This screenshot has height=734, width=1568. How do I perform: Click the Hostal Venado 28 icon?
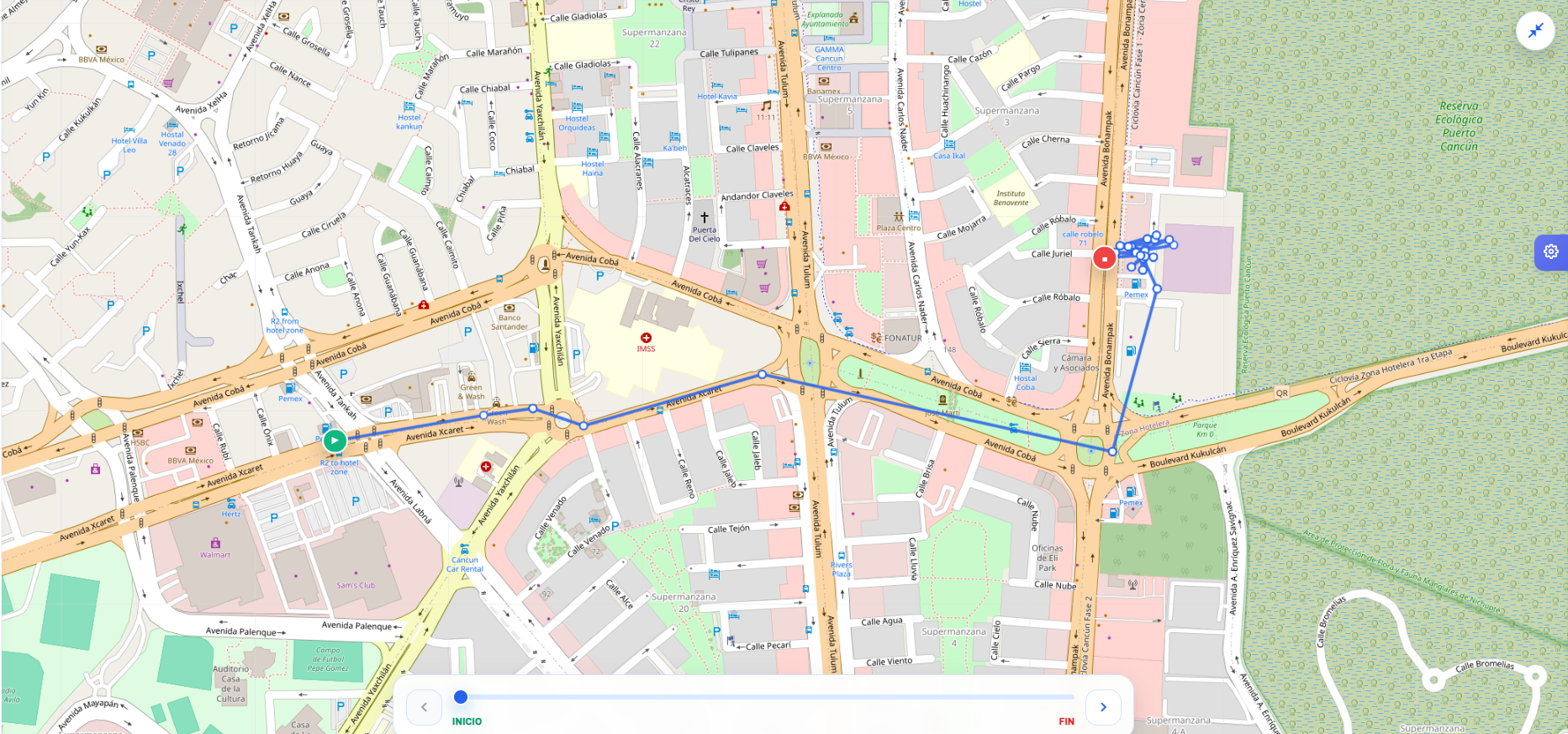click(x=172, y=124)
